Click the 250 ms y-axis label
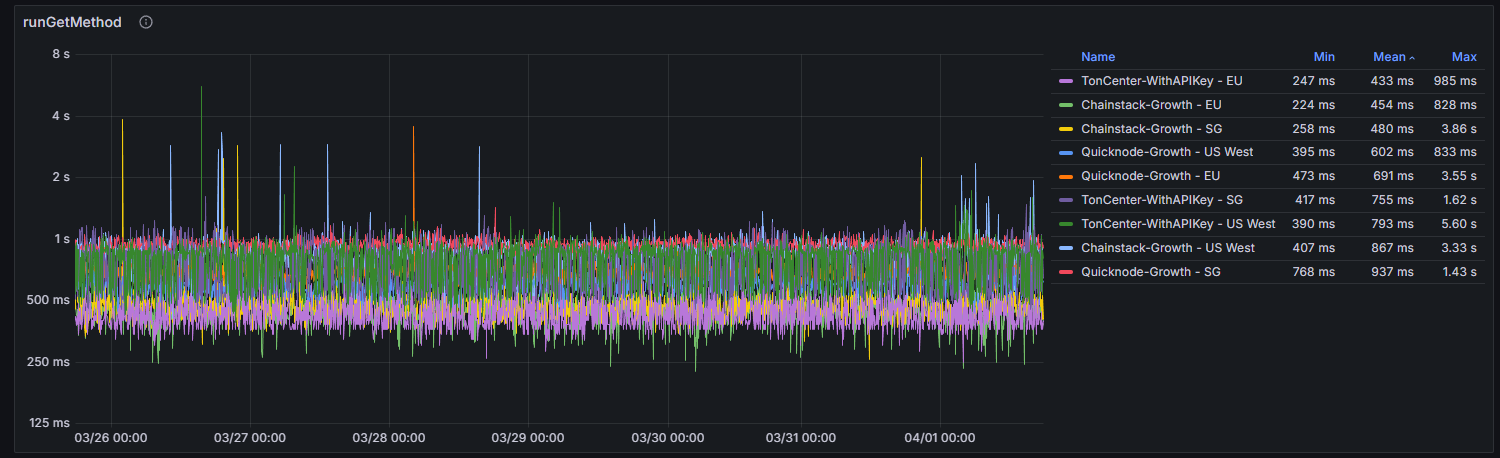This screenshot has height=458, width=1500. point(49,362)
